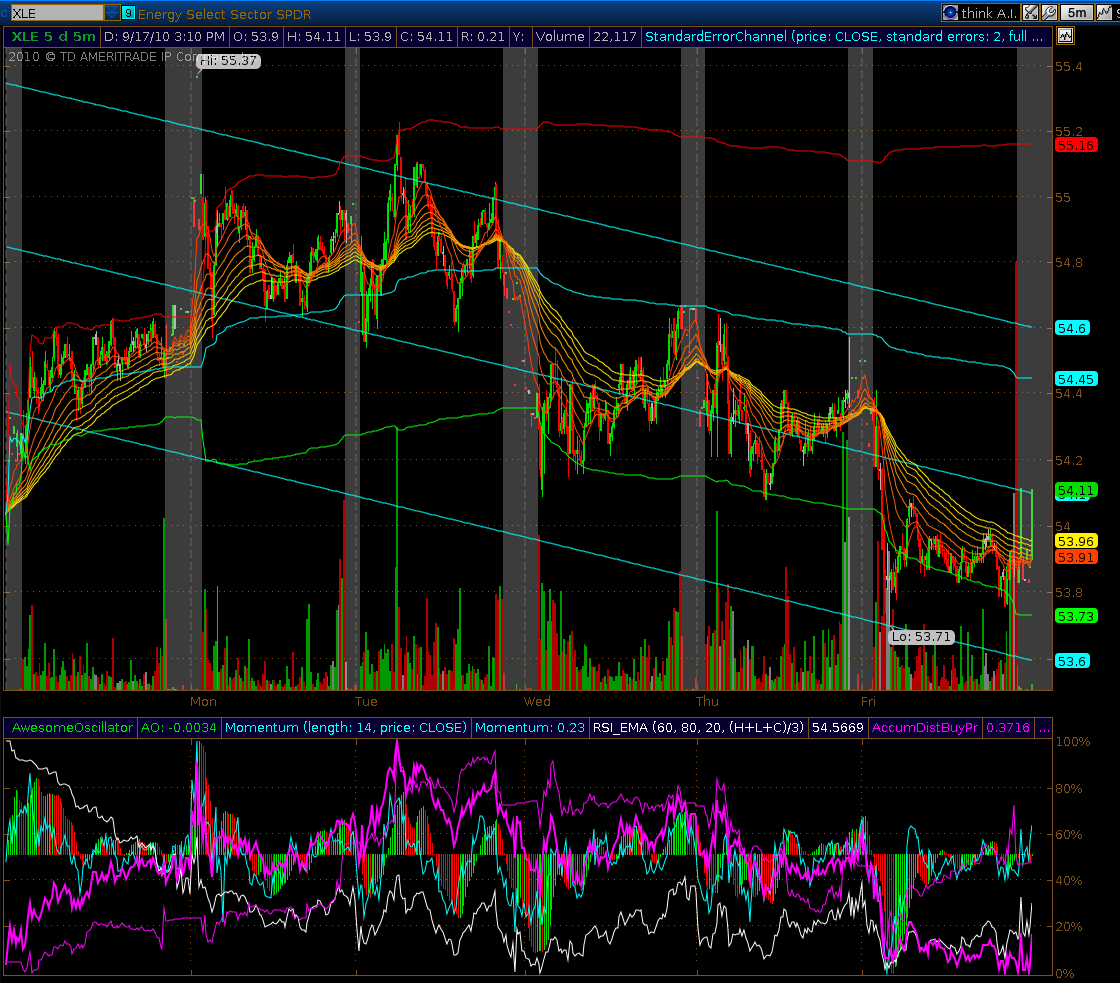Click the chart studies icon in toolbar
The image size is (1120, 983).
tap(1104, 12)
